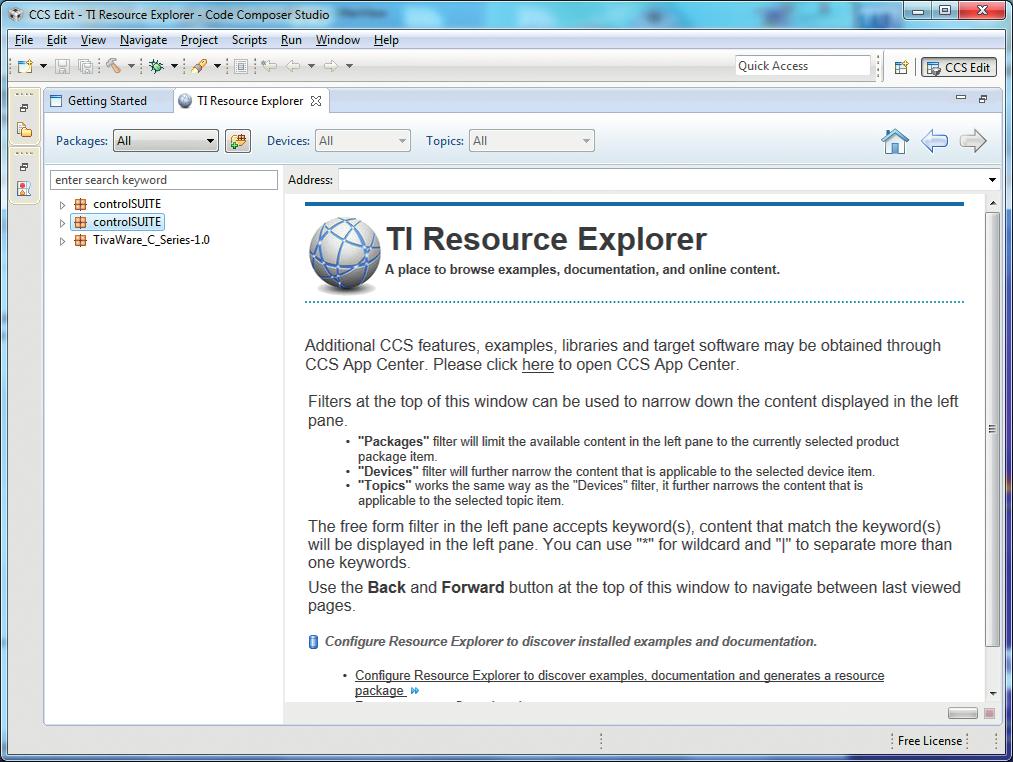
Task: Click the gray Forward arrow icon
Action: tap(973, 141)
